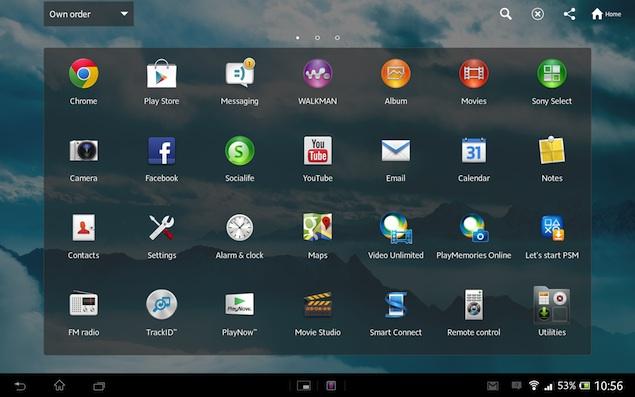Tap the Home button at top right
The height and width of the screenshot is (397, 635).
606,14
